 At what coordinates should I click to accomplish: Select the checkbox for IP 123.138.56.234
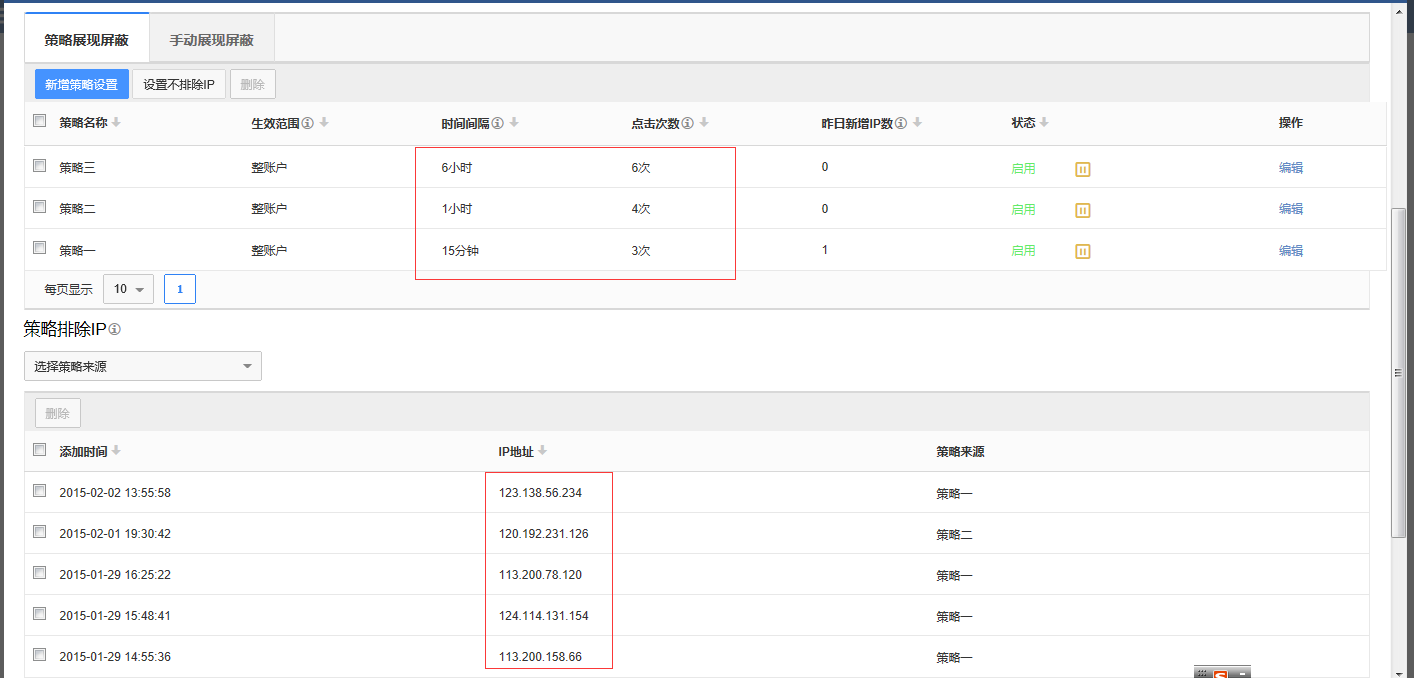pyautogui.click(x=40, y=491)
